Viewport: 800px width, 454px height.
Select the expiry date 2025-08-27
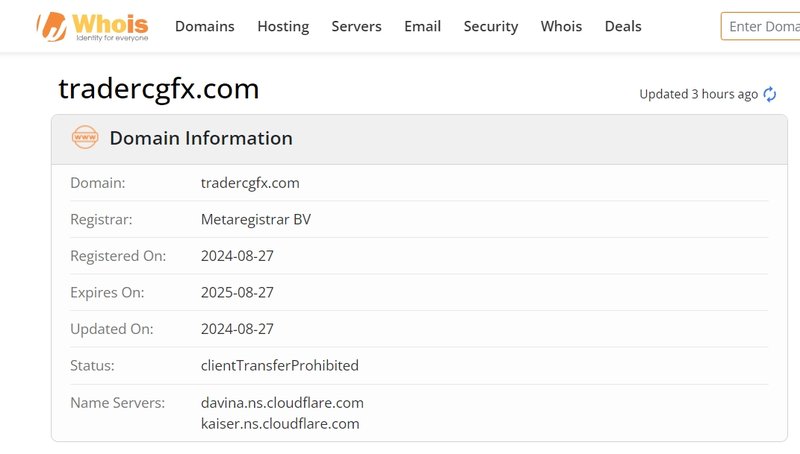237,292
